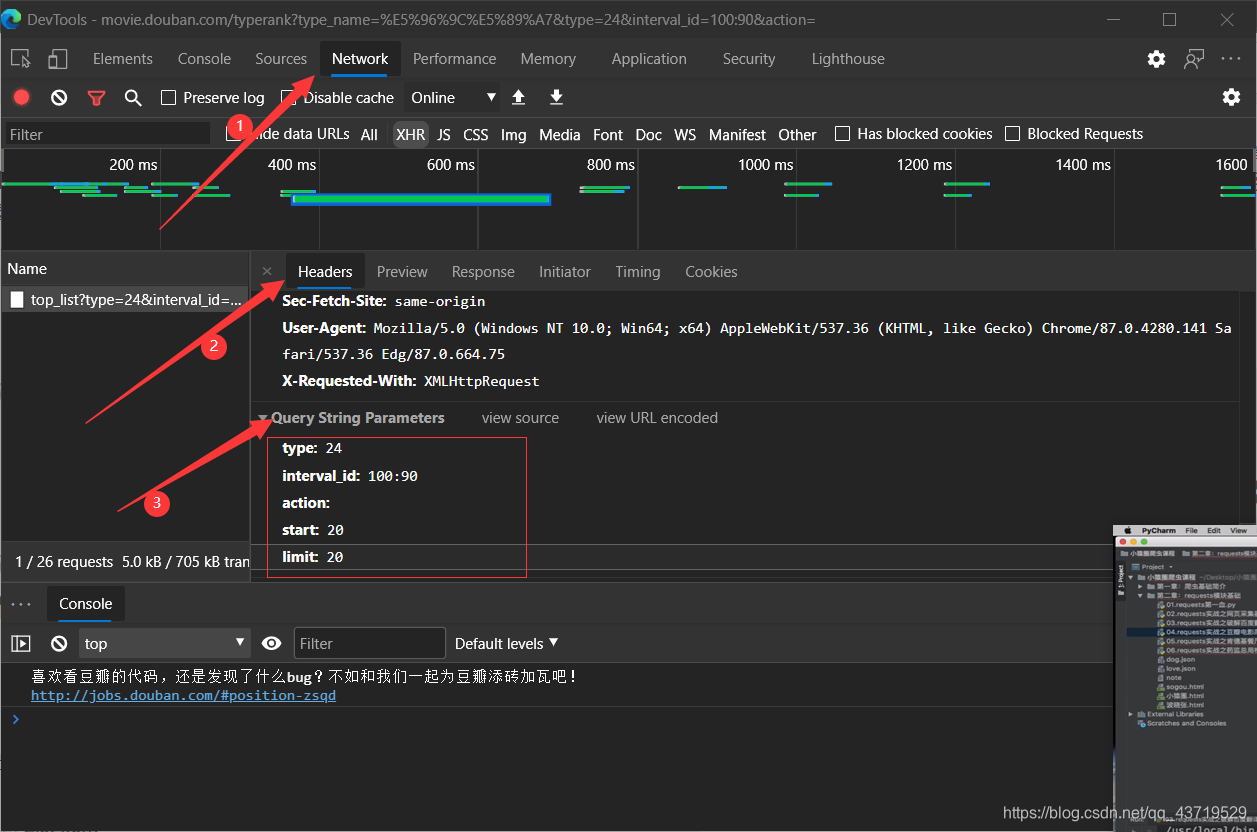Enable the Preserve log checkbox
Screen dimensions: 1257x832
click(168, 97)
